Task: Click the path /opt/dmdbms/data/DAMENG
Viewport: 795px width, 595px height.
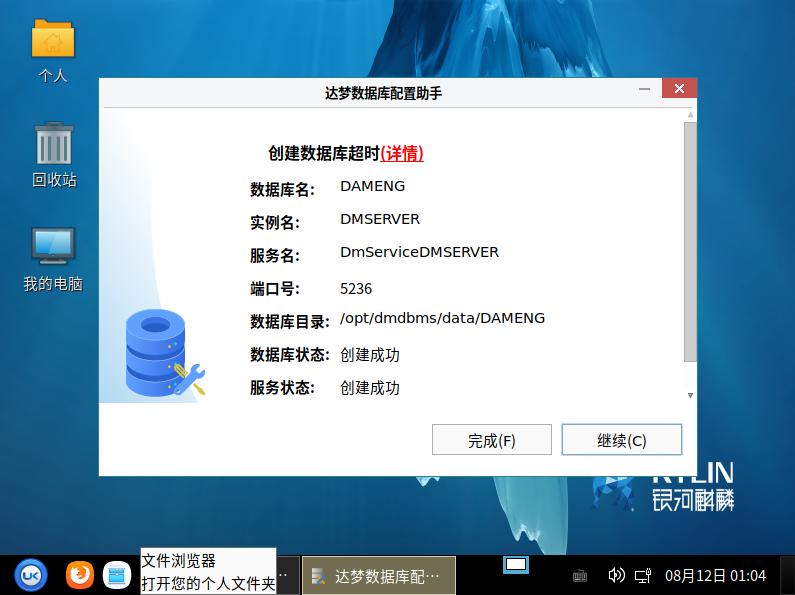Action: [443, 318]
